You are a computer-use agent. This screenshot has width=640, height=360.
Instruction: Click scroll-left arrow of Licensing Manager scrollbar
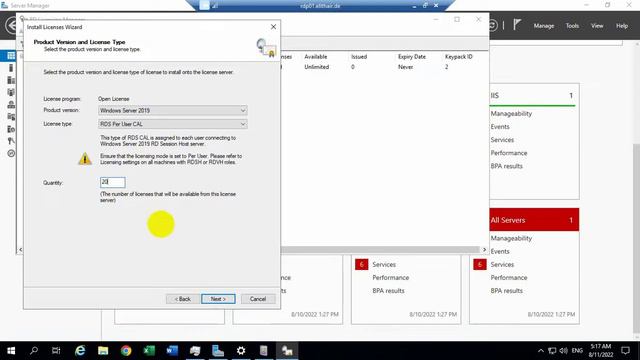[x=20, y=249]
